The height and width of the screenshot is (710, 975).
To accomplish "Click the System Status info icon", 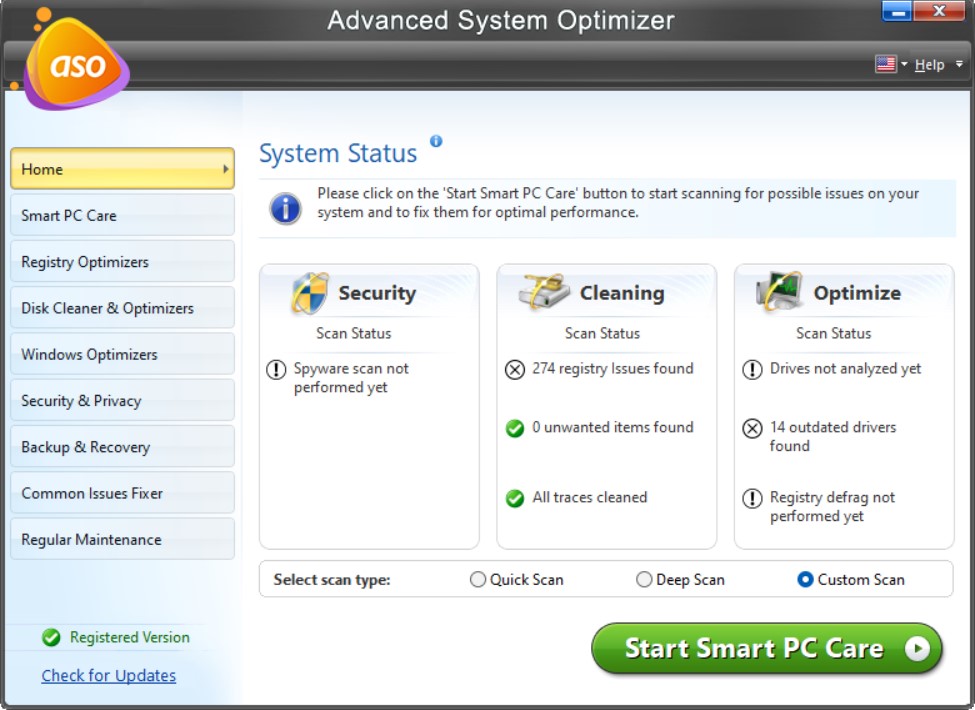I will [436, 142].
